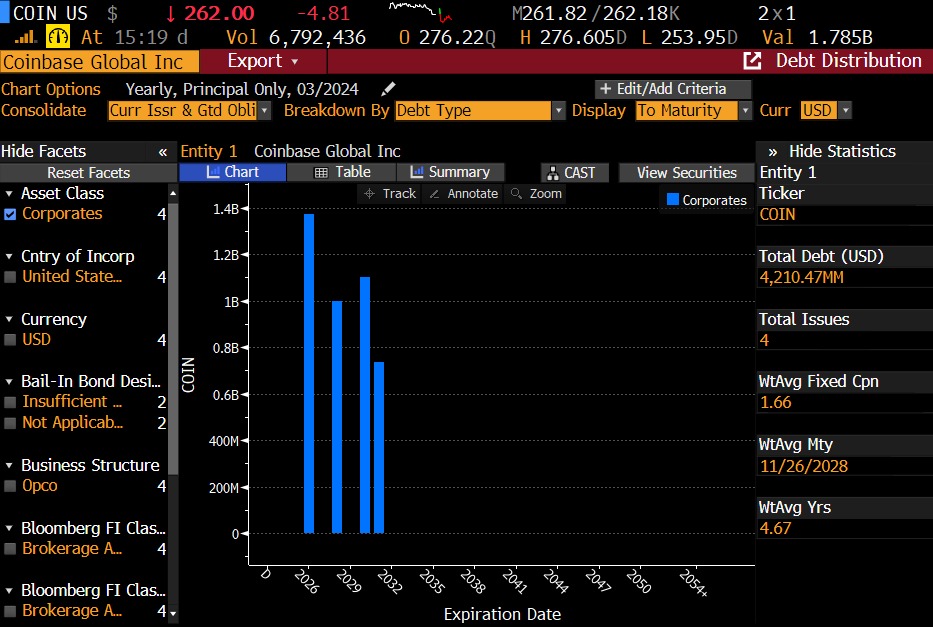This screenshot has height=627, width=933.
Task: Click the WtAvg Yrs value 4.67
Action: tap(776, 529)
